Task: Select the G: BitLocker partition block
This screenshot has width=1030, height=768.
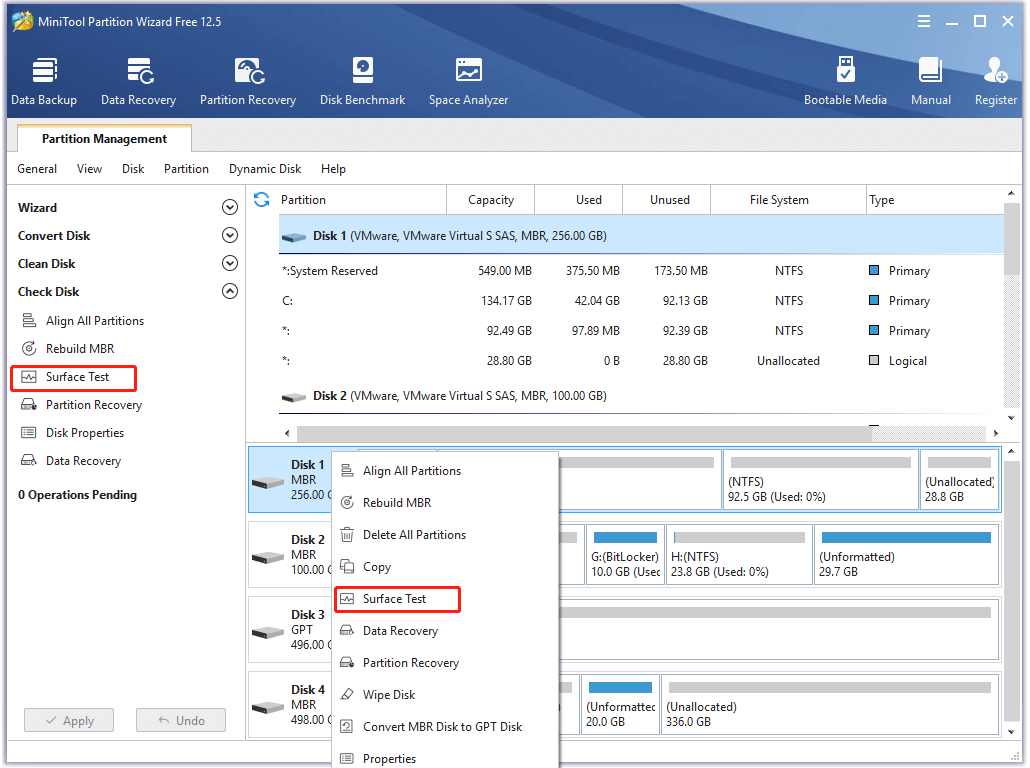Action: pos(624,554)
